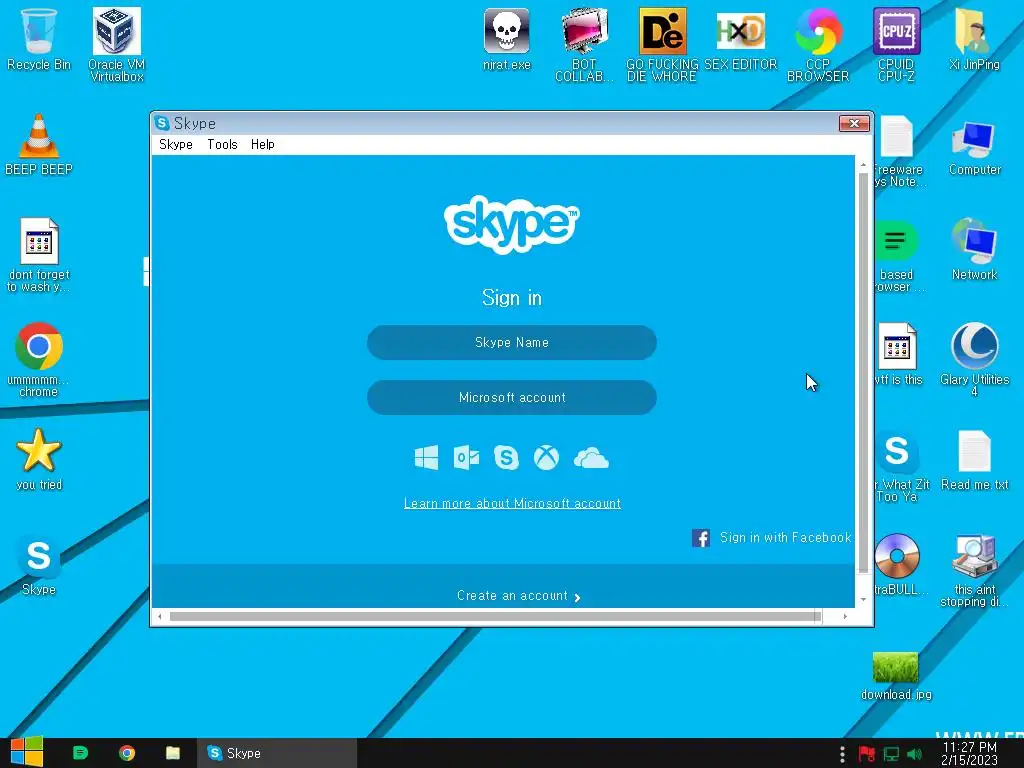Open the Help menu

point(263,144)
